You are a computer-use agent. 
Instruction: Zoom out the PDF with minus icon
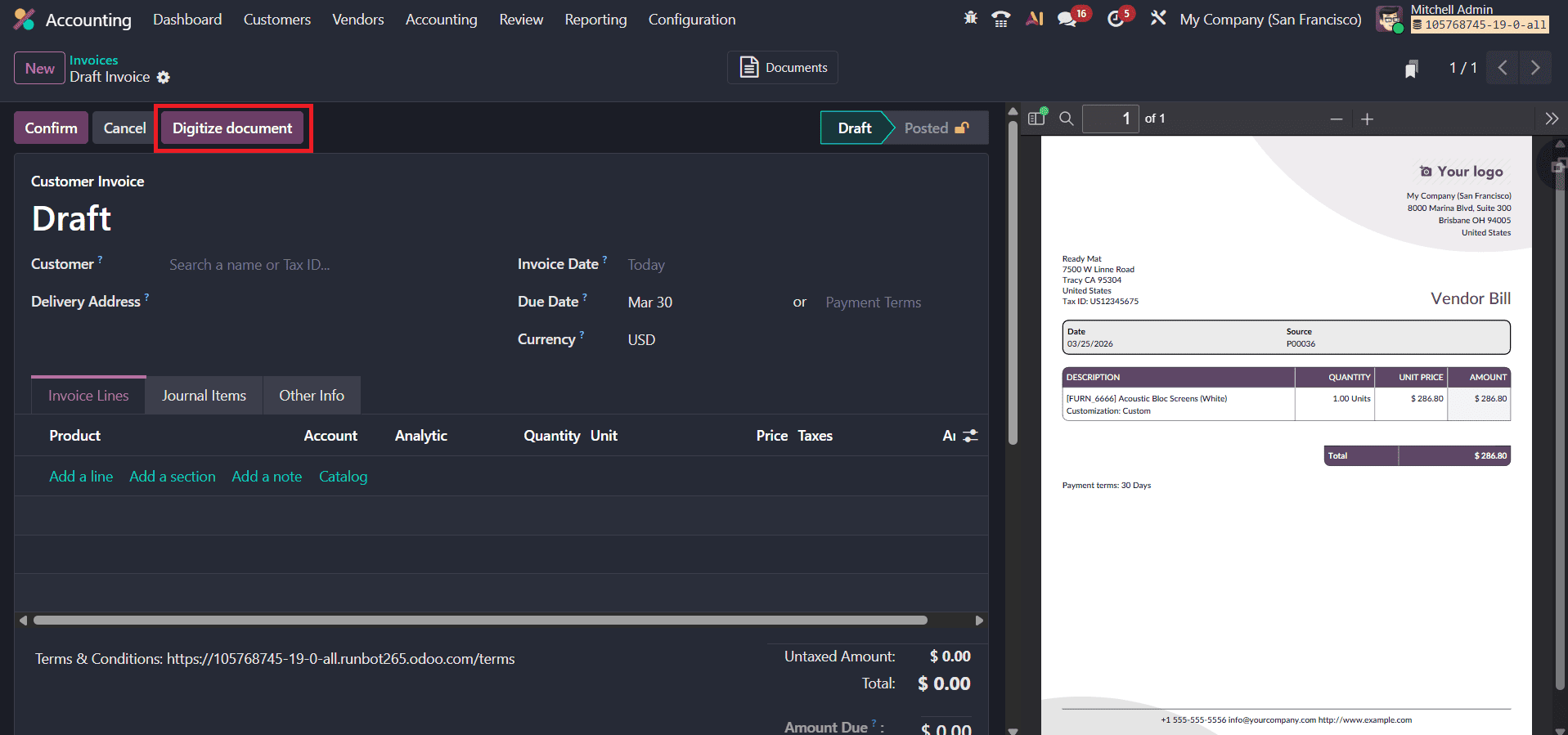click(1337, 119)
